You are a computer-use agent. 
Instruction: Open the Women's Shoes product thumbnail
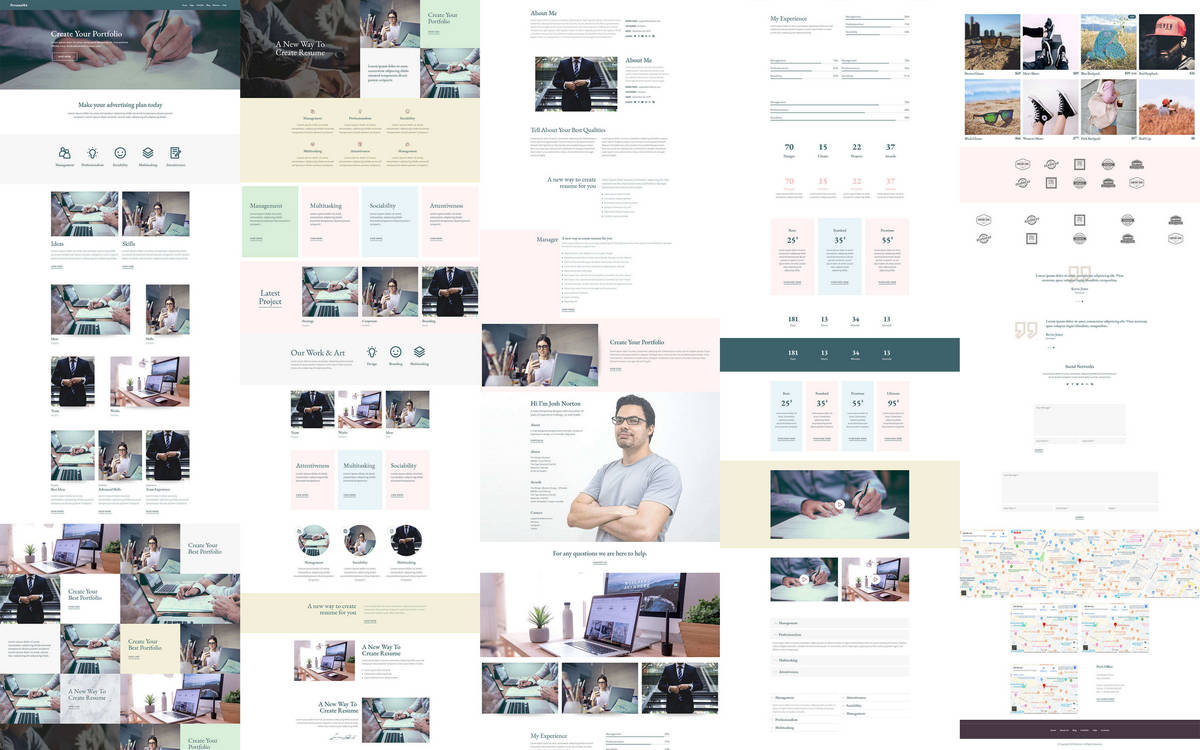(x=1050, y=107)
